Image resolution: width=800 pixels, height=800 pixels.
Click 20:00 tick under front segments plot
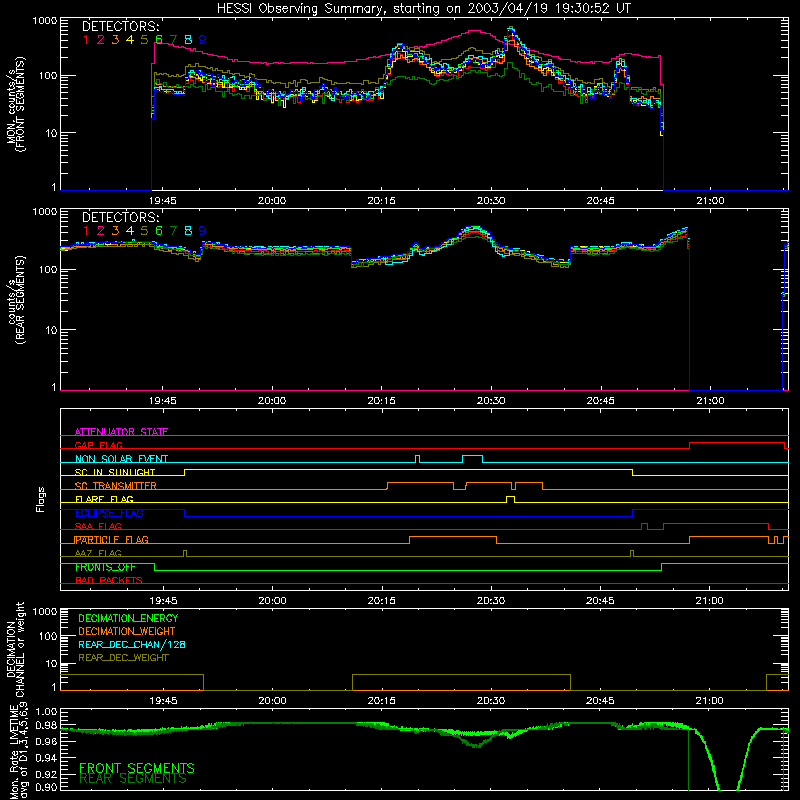pos(272,201)
